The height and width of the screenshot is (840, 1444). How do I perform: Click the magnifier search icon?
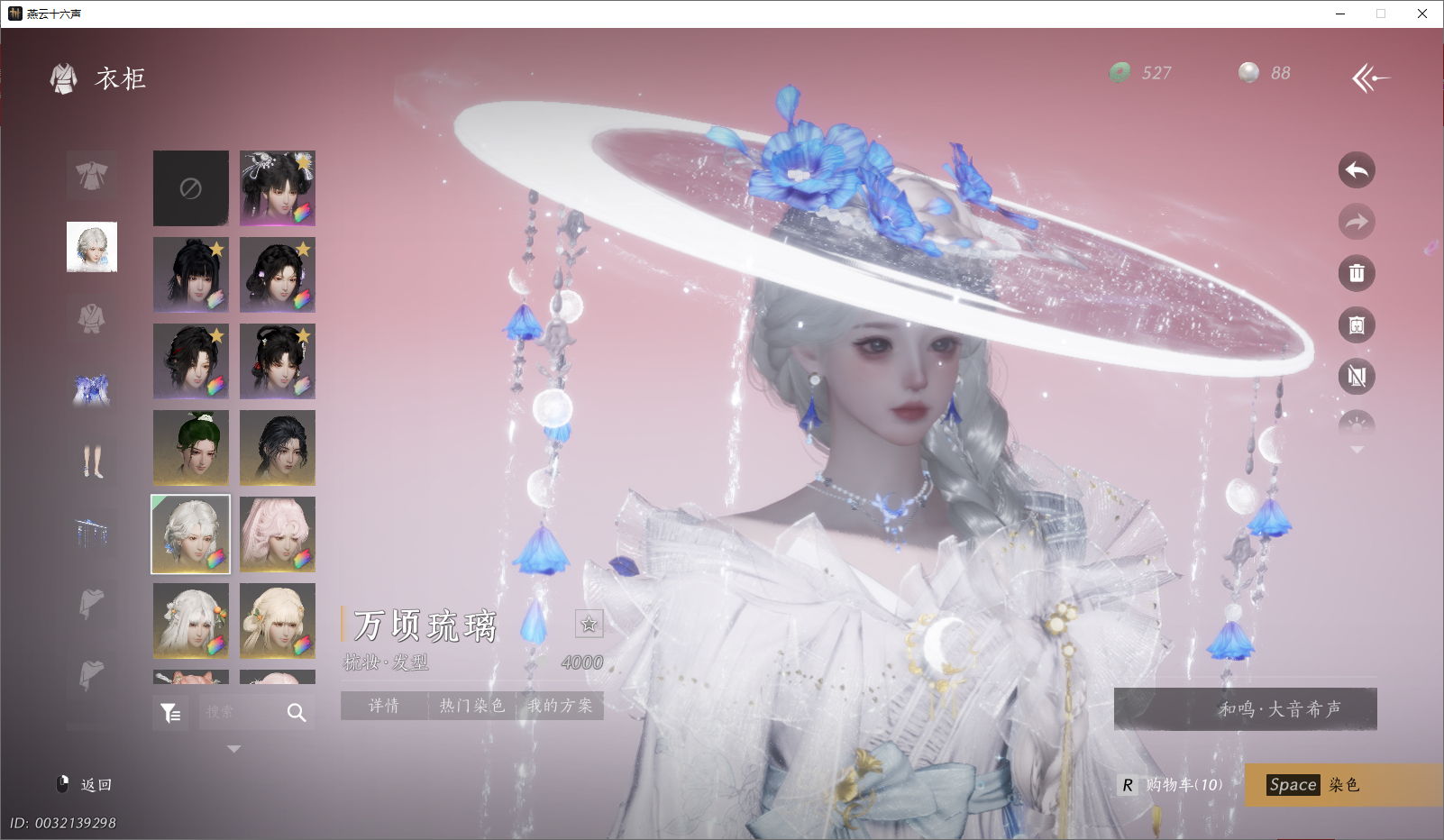[x=296, y=712]
